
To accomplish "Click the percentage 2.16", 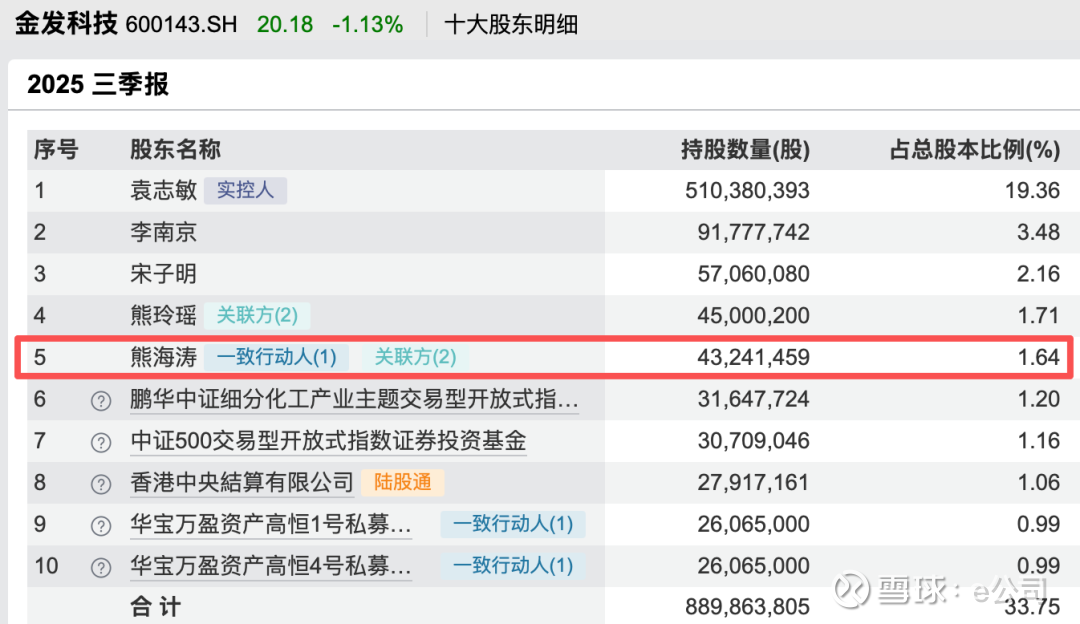I will coord(1038,274).
